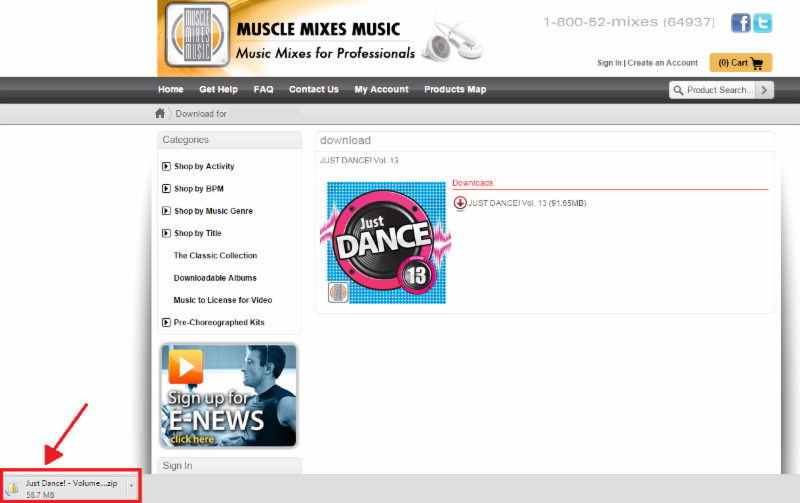Open The Classic Collection category
Screen dimensions: 800x503
tap(215, 256)
